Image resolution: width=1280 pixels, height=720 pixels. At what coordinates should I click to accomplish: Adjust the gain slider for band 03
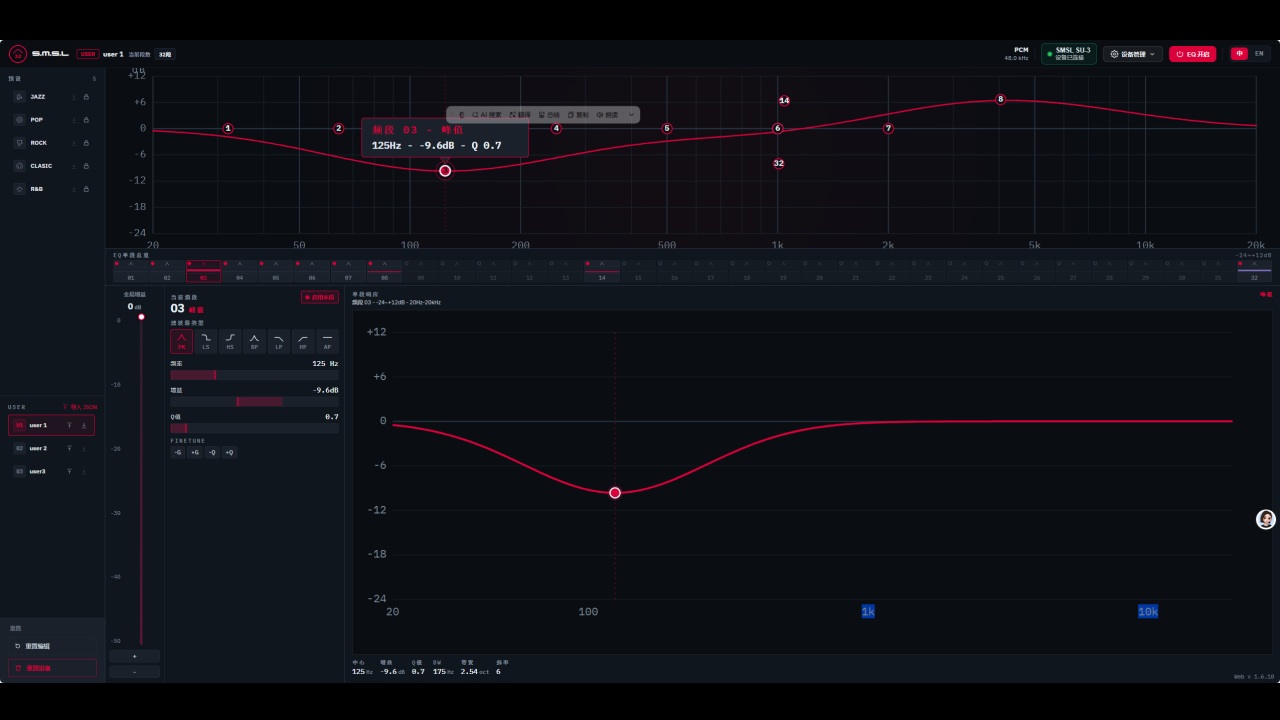254,401
